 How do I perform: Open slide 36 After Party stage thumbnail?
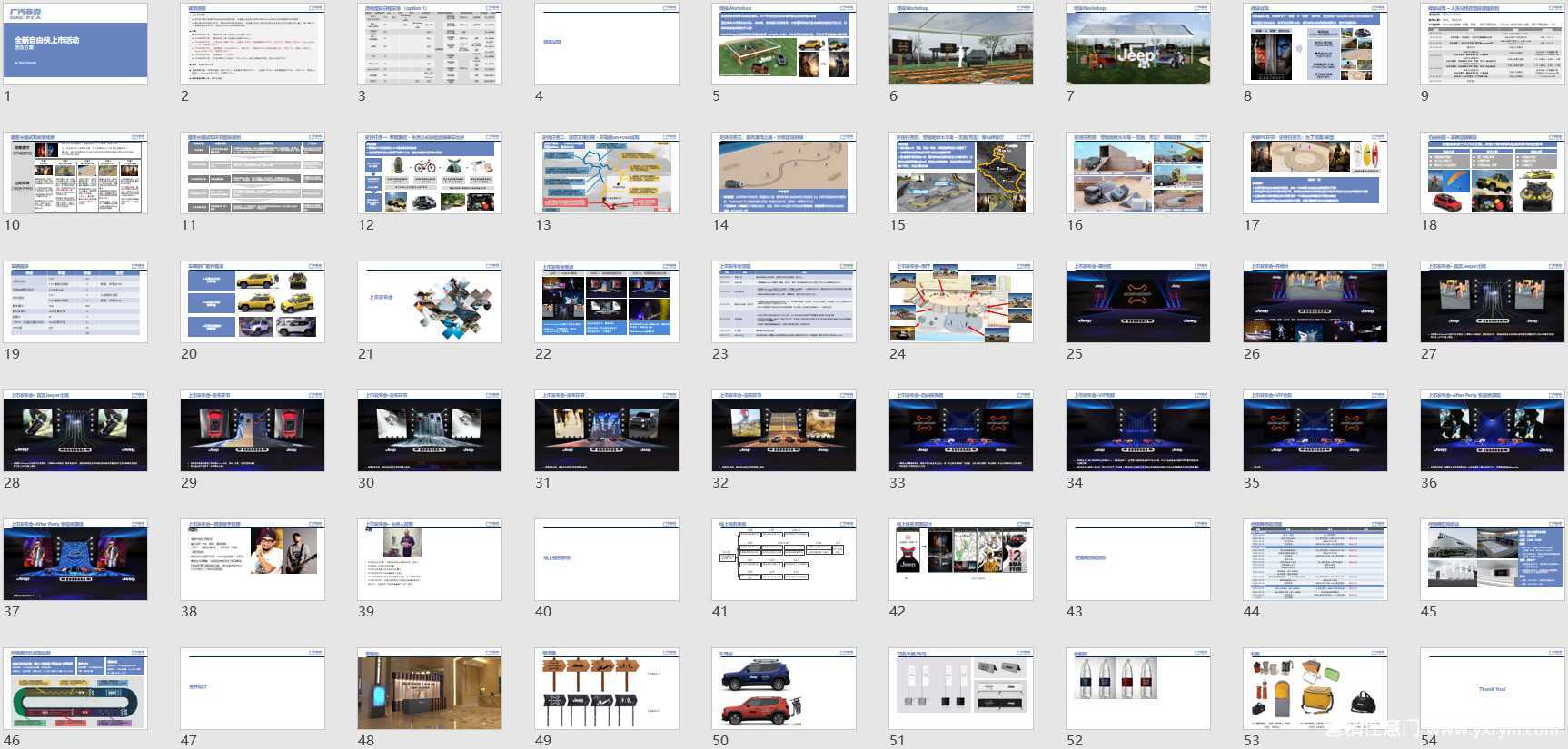click(1493, 430)
